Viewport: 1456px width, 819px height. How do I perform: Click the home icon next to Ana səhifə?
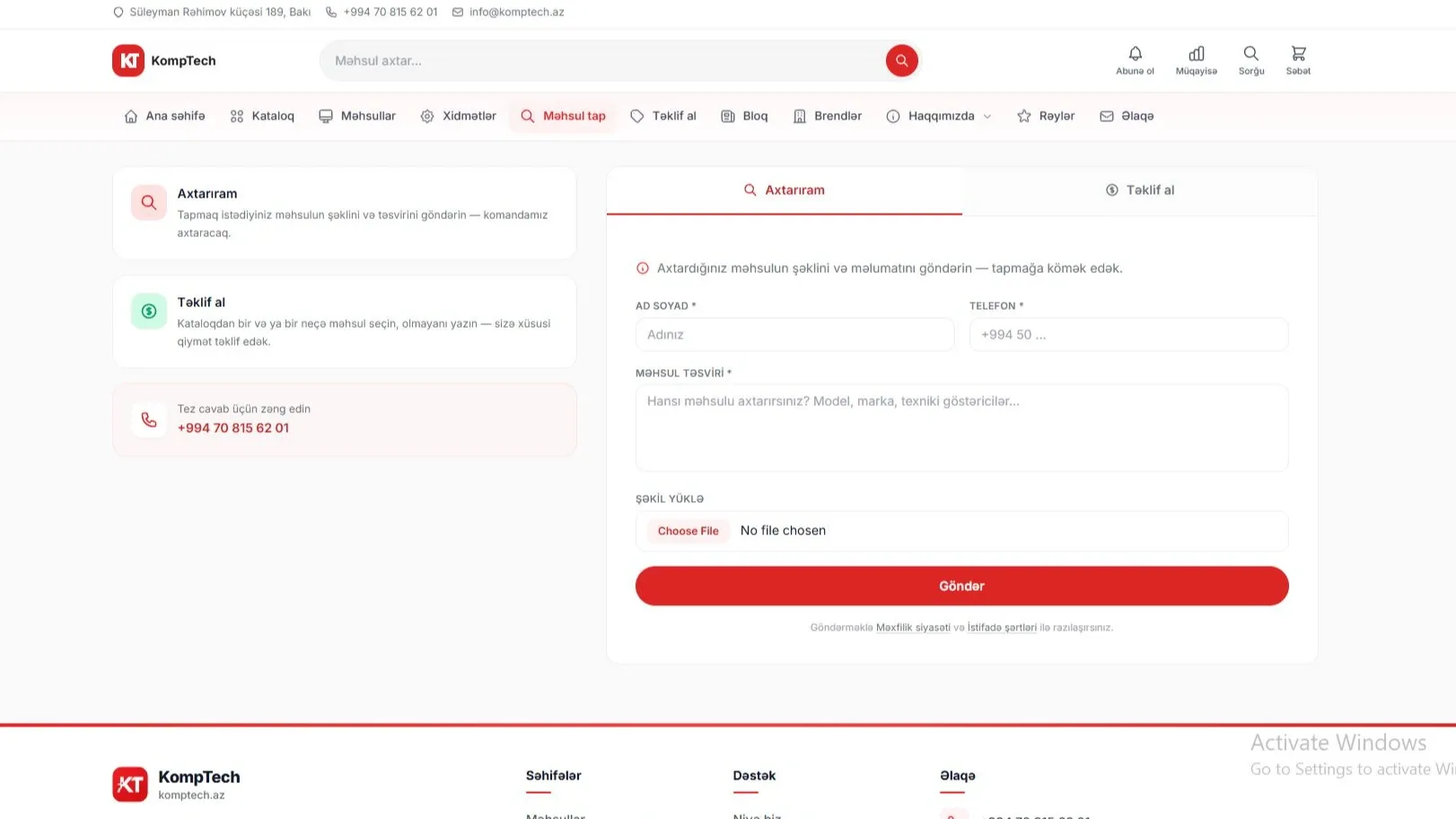point(131,116)
